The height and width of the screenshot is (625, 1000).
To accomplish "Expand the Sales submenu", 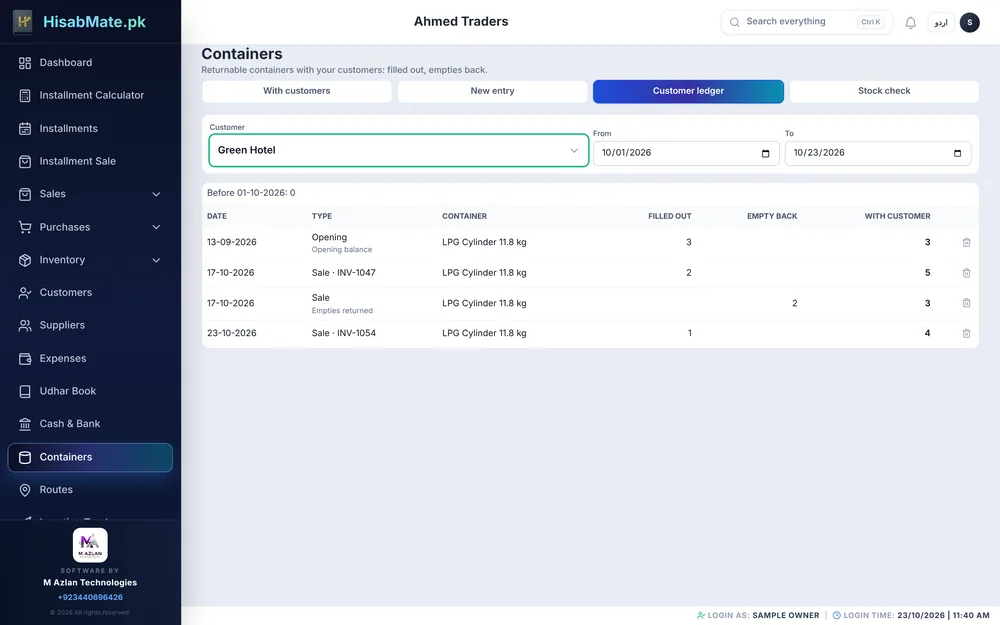I will [156, 195].
